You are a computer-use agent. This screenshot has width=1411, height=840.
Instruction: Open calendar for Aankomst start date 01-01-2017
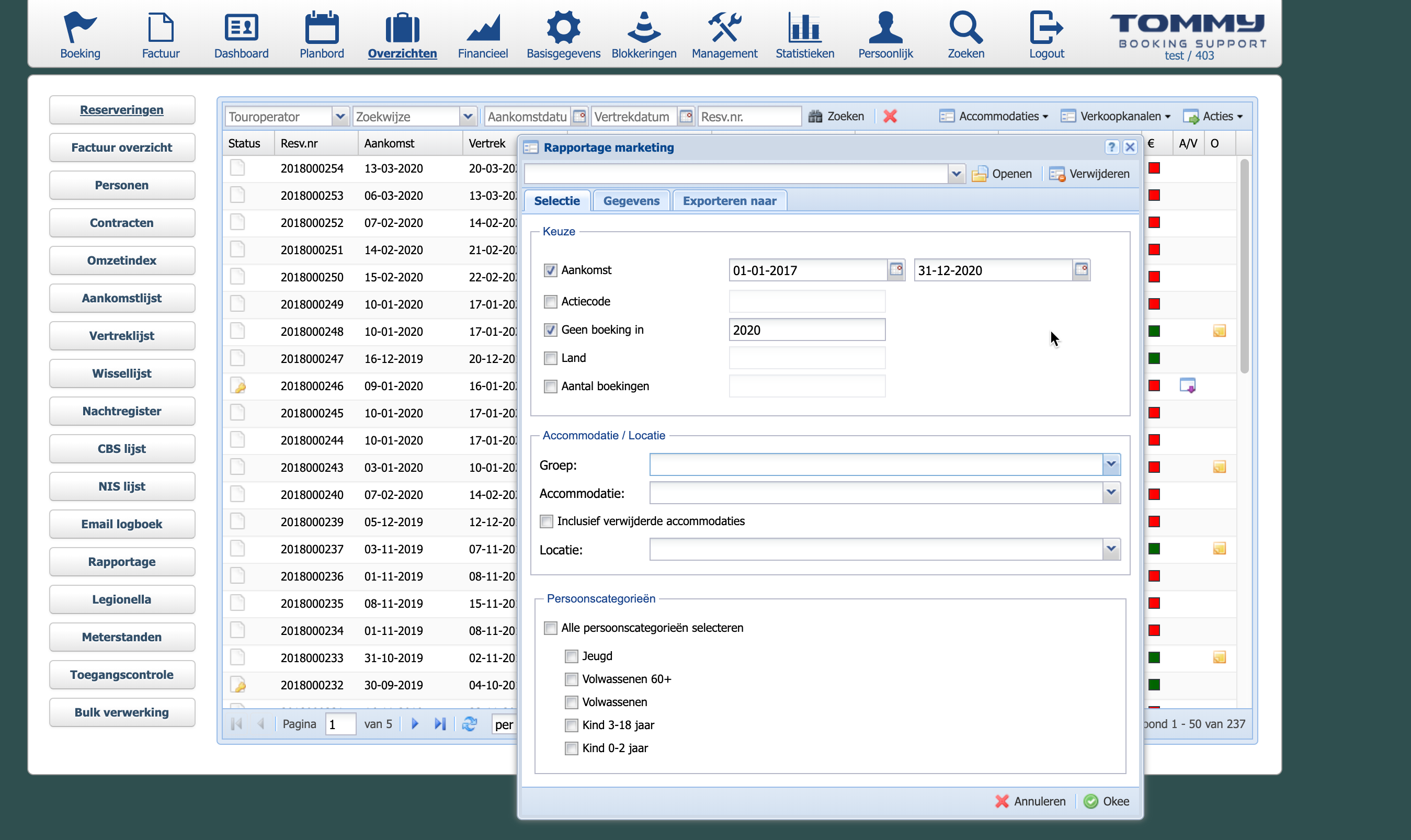[x=896, y=269]
